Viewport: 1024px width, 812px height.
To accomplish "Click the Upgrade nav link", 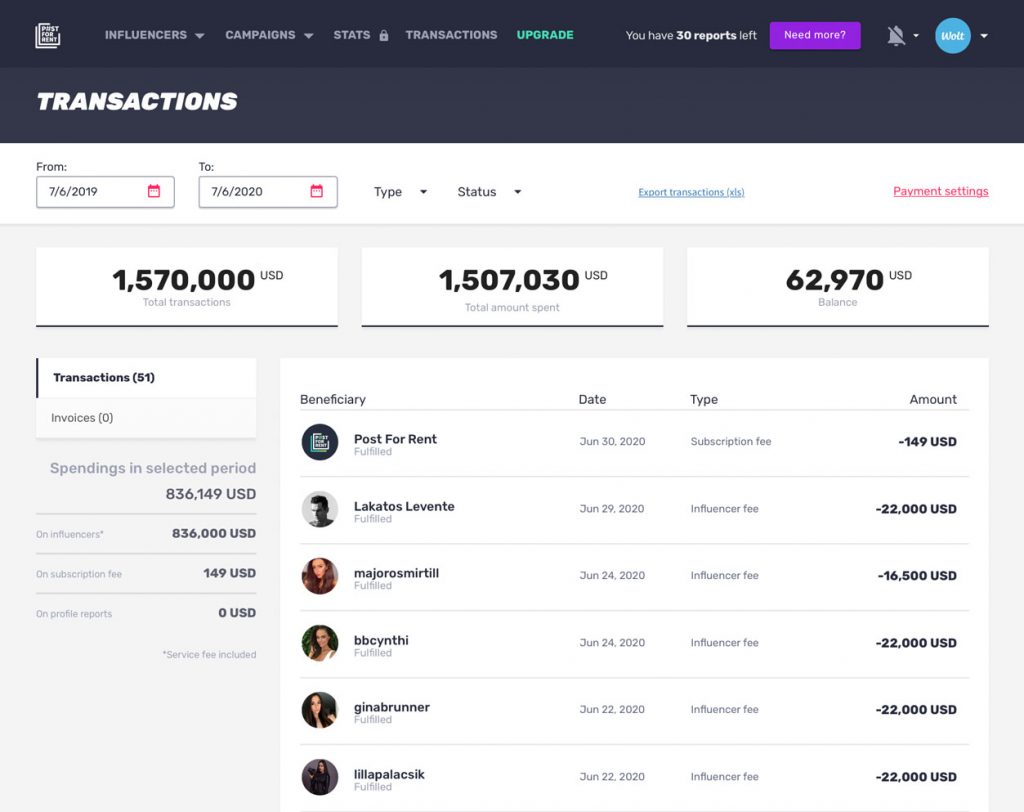I will 545,35.
